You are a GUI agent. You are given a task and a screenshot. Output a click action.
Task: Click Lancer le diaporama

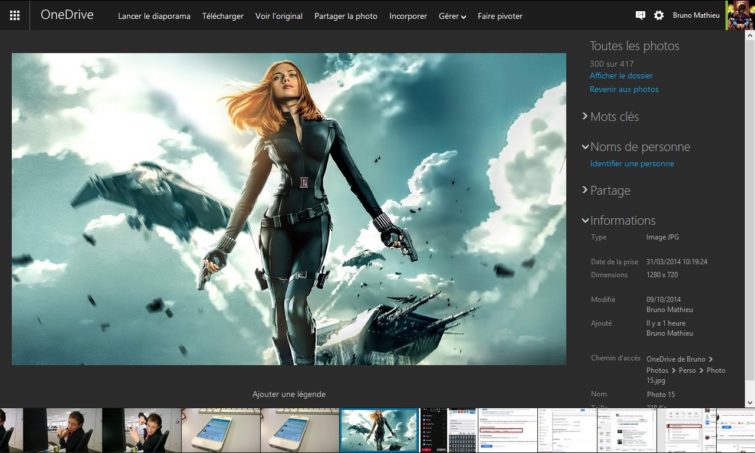pos(154,16)
